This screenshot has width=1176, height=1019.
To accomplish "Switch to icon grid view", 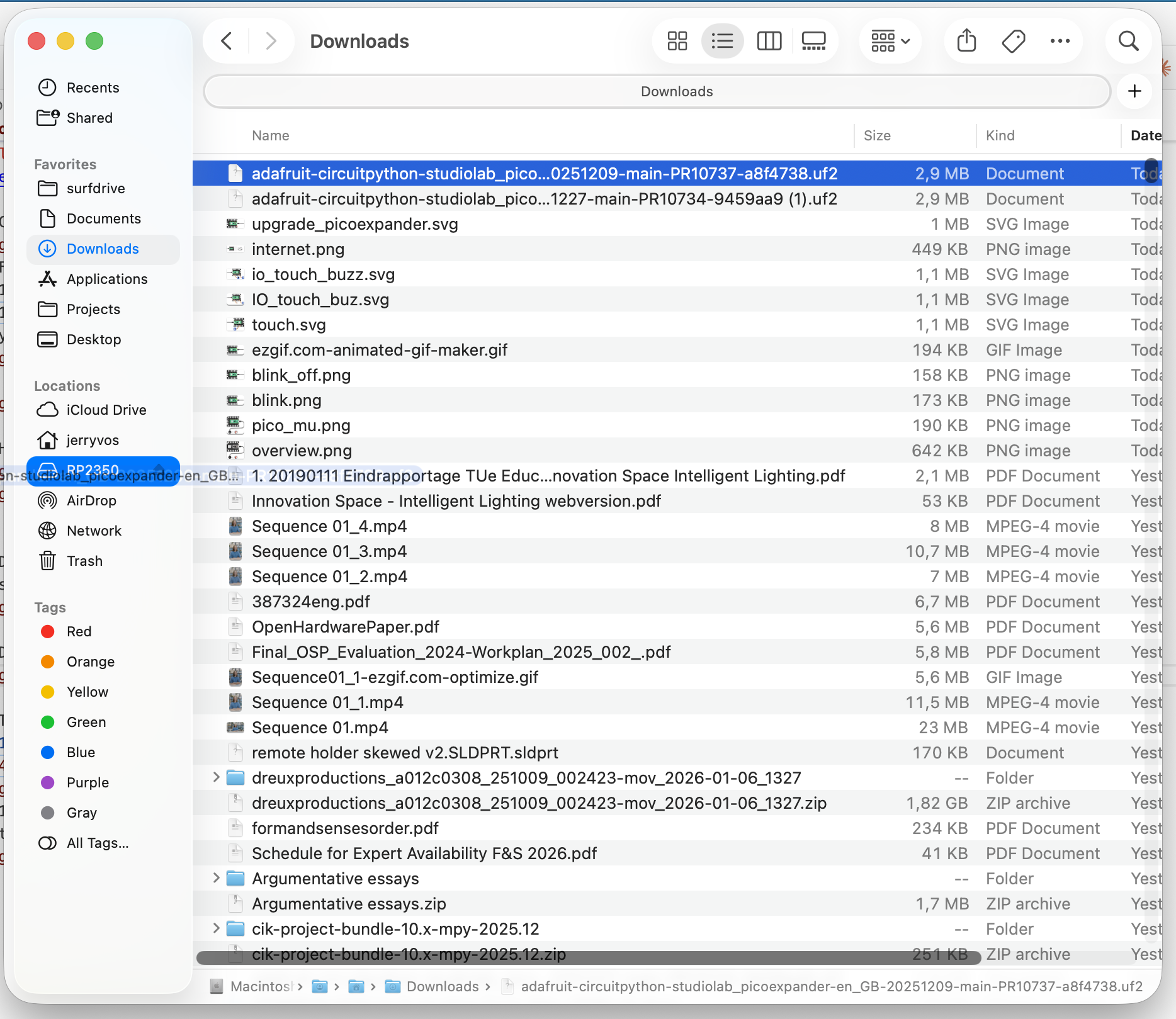I will 677,42.
